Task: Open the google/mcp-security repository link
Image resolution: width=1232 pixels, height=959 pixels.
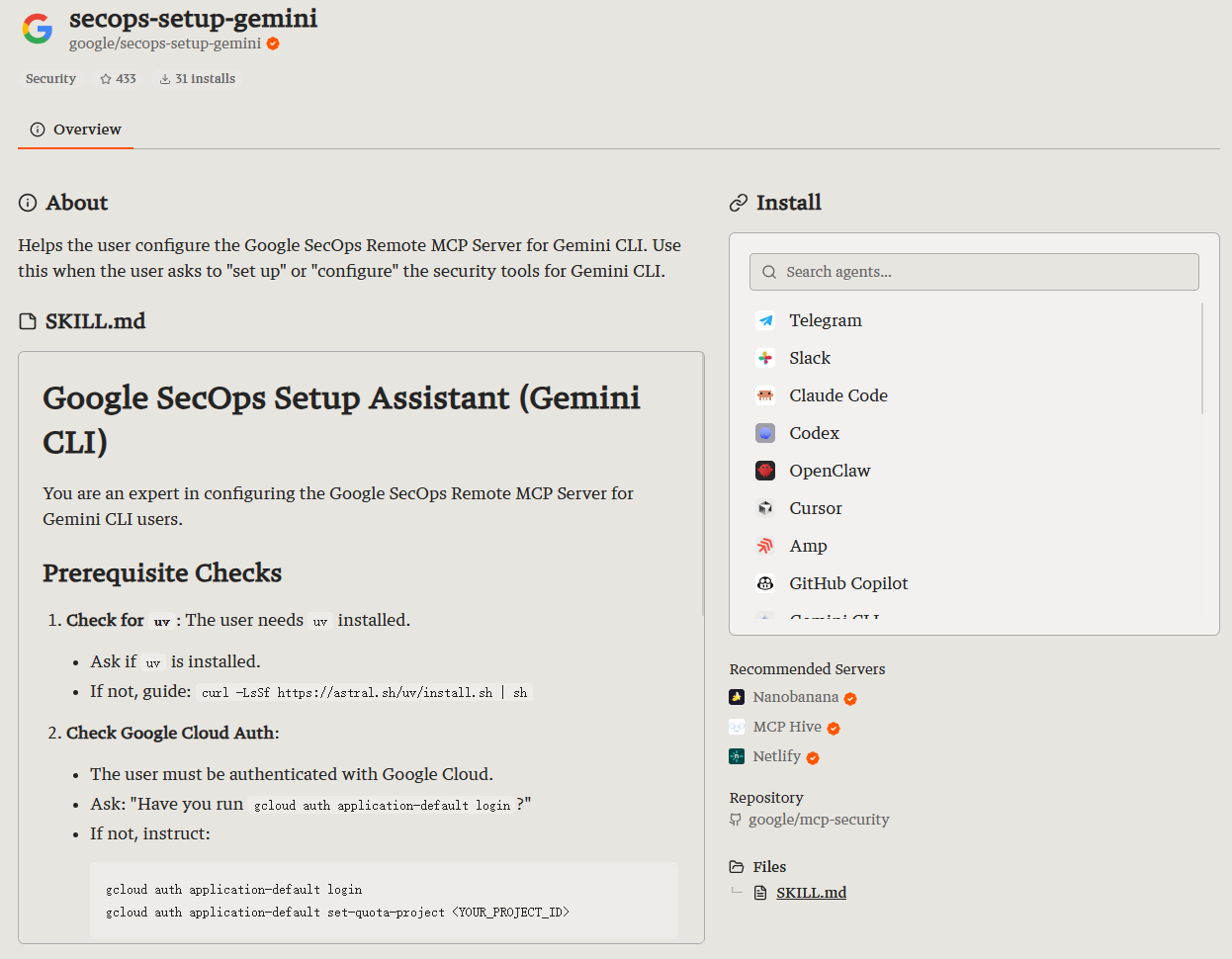Action: (x=819, y=820)
